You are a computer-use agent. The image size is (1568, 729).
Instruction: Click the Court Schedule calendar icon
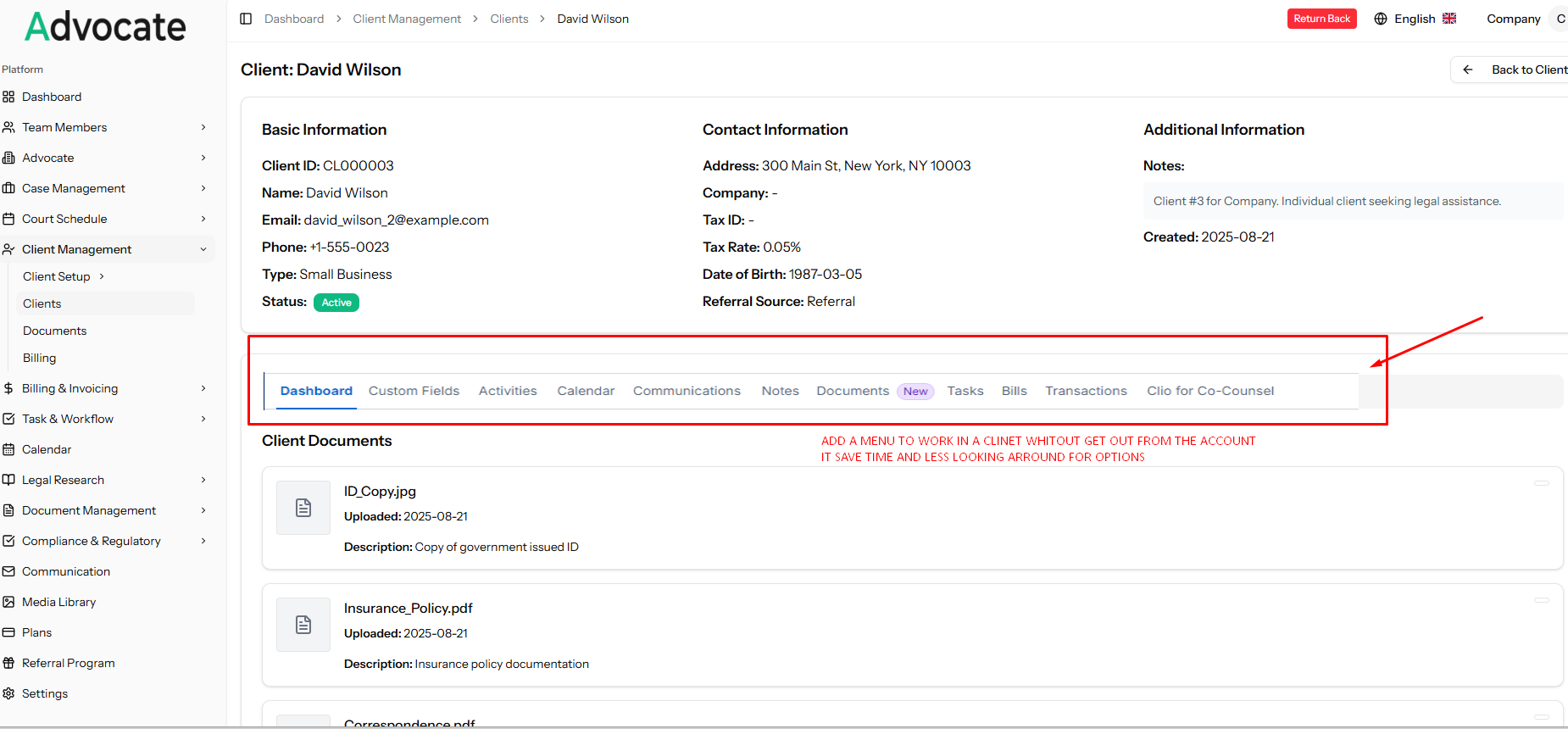pos(8,219)
